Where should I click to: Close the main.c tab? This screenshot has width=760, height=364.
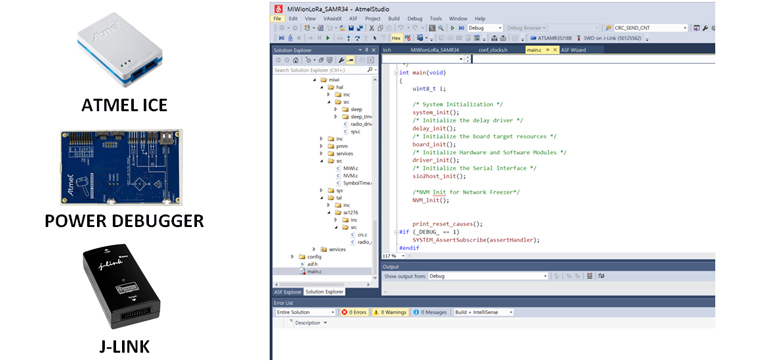pos(555,50)
